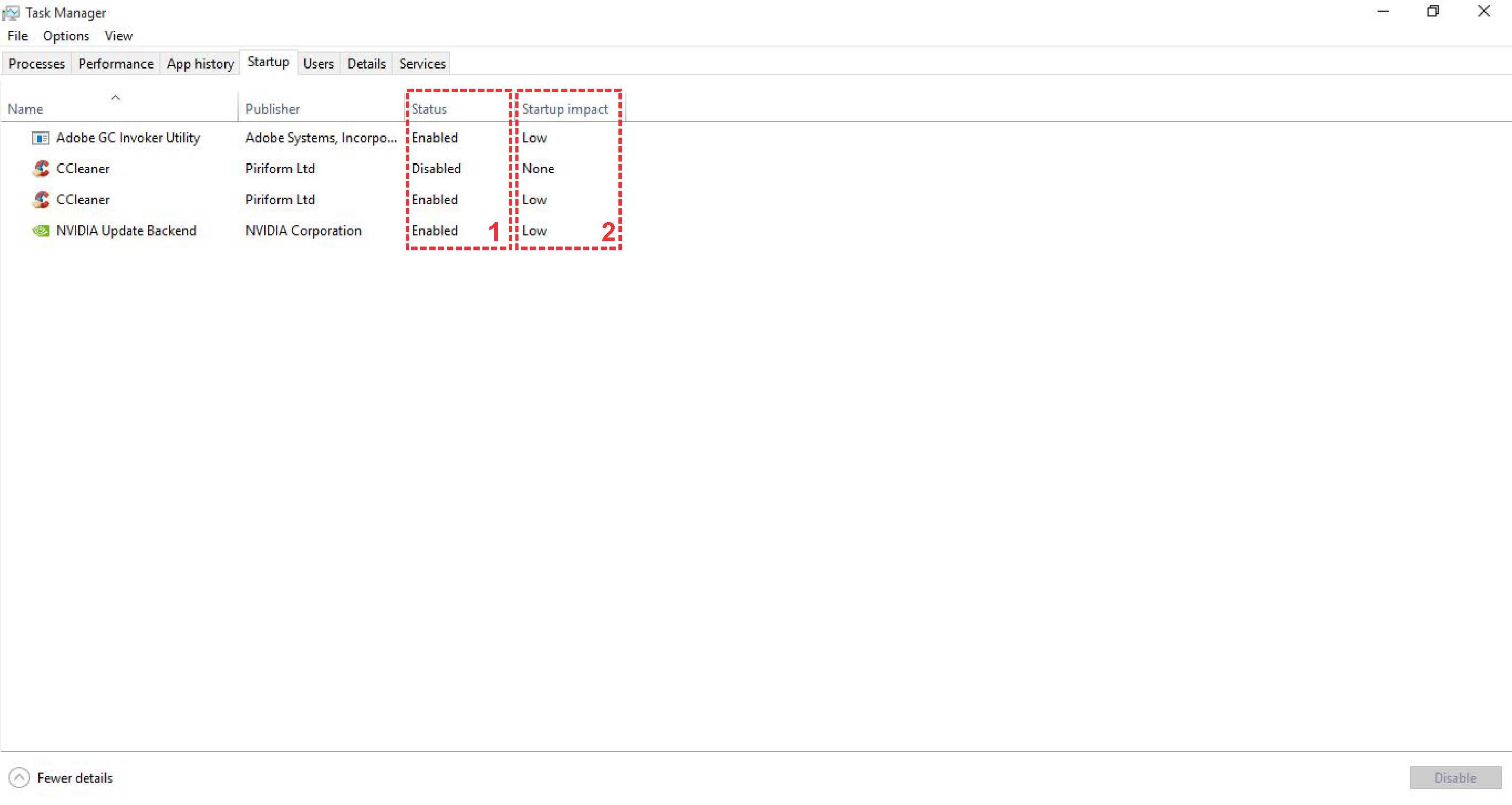
Task: Open the View menu
Action: 118,36
